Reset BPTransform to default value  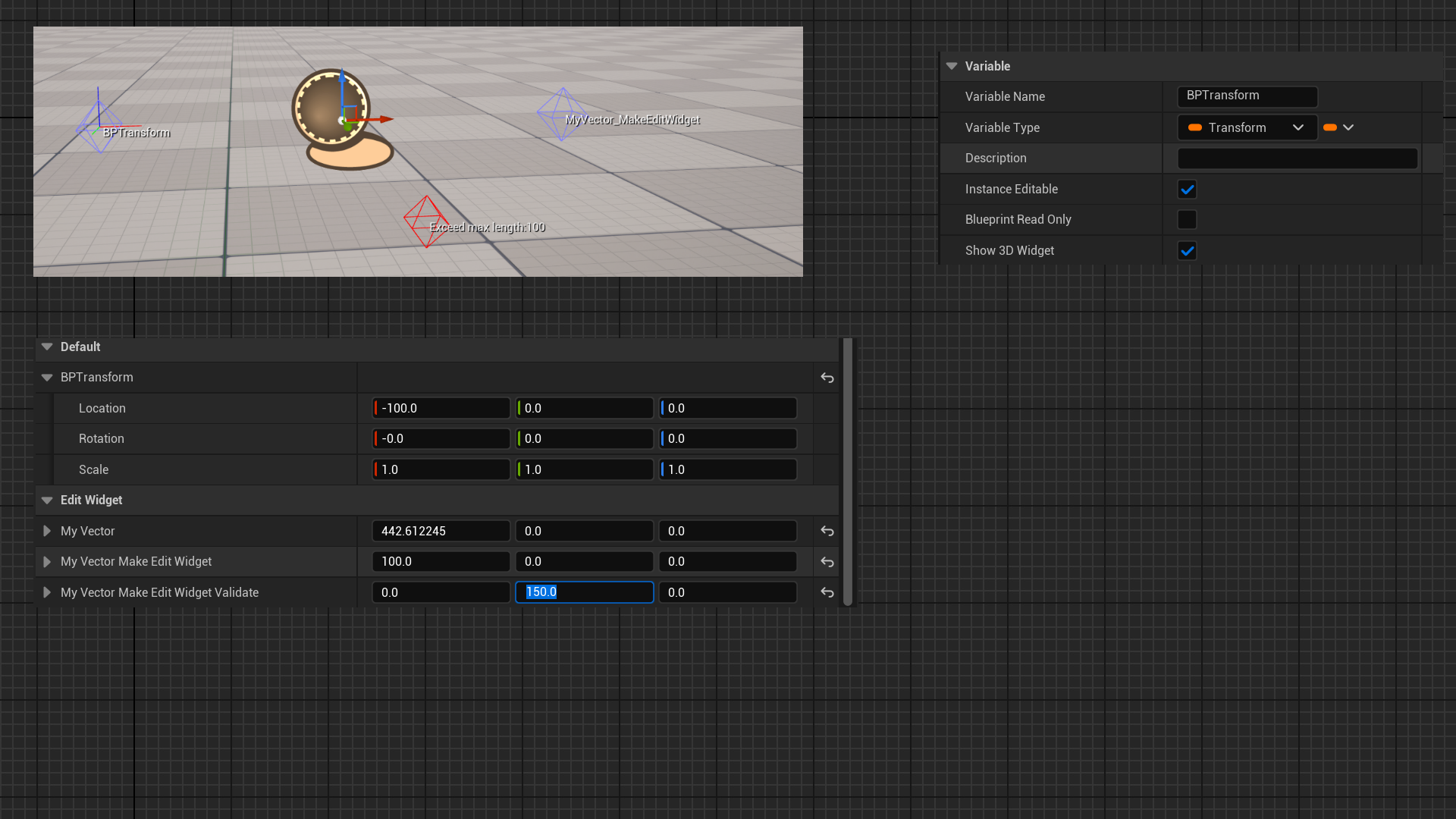(827, 378)
